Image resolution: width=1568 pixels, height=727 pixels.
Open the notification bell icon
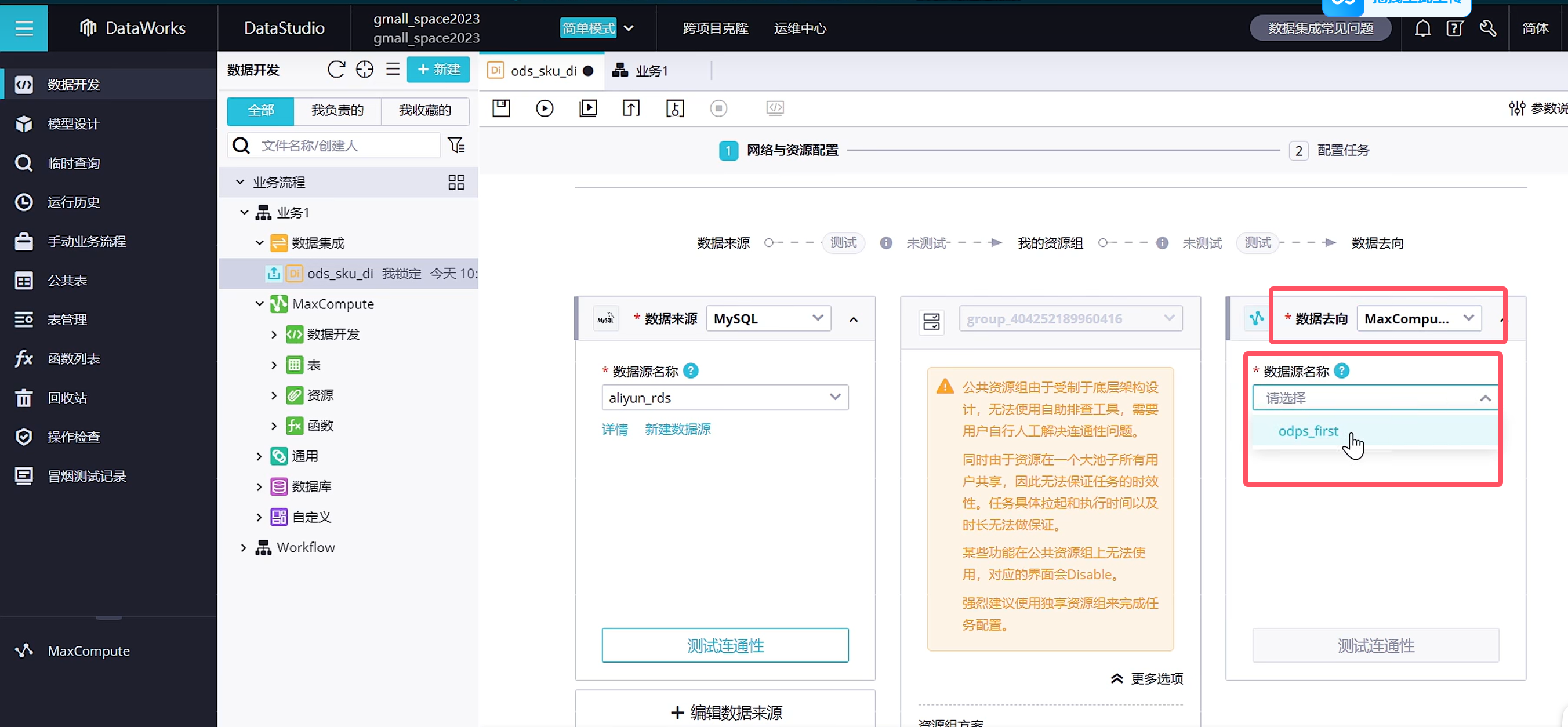click(x=1422, y=28)
